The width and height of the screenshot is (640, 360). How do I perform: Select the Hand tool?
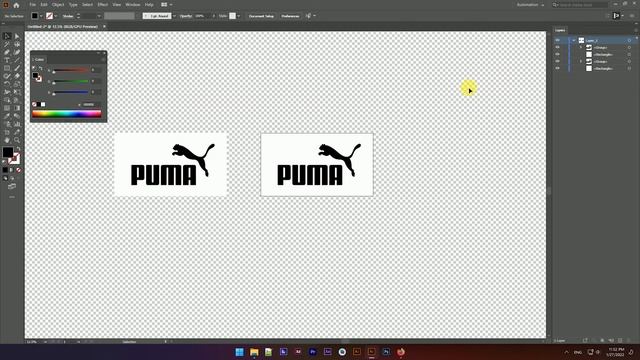7,140
